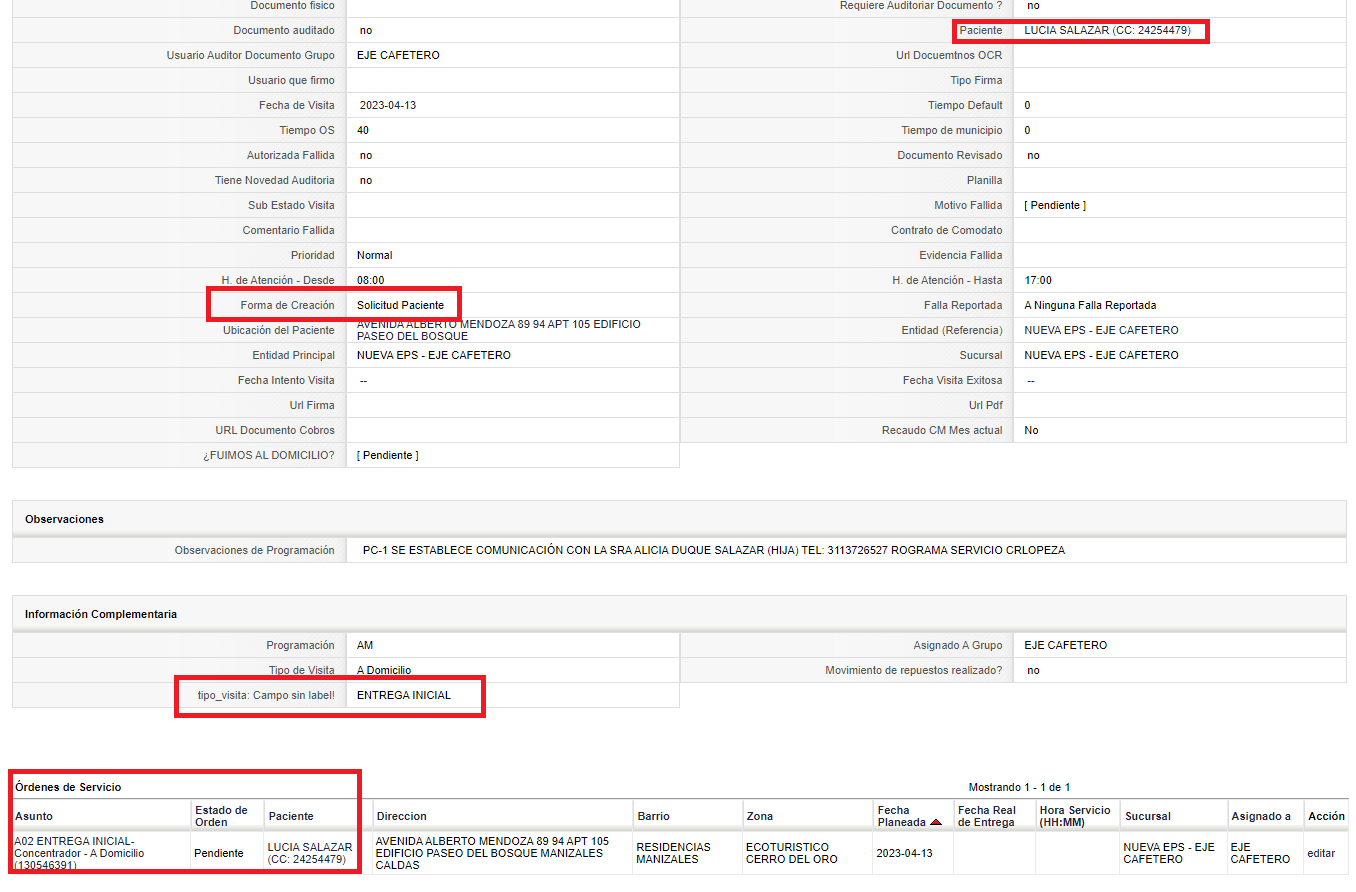The width and height of the screenshot is (1356, 892).
Task: Click the Barrio column header
Action: click(x=653, y=816)
